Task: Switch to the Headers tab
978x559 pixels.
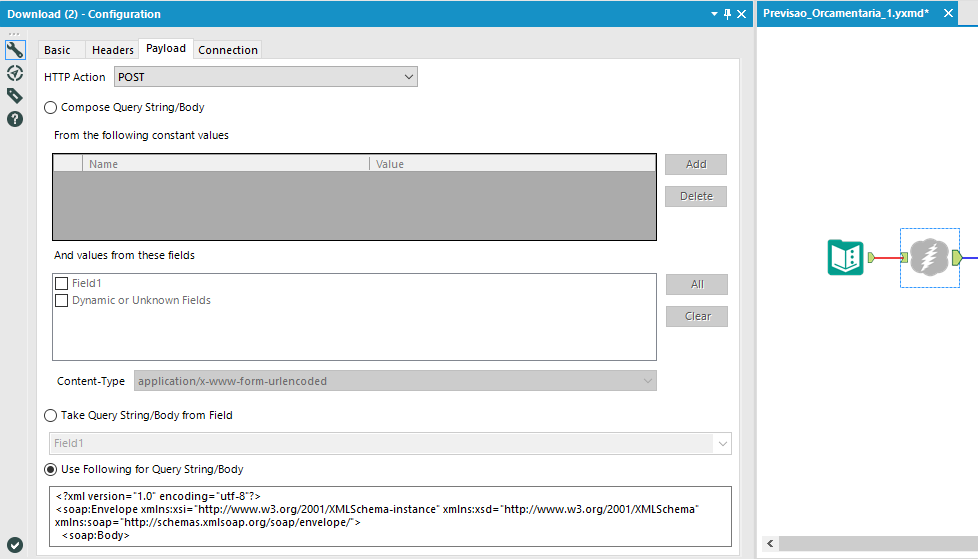Action: tap(113, 50)
